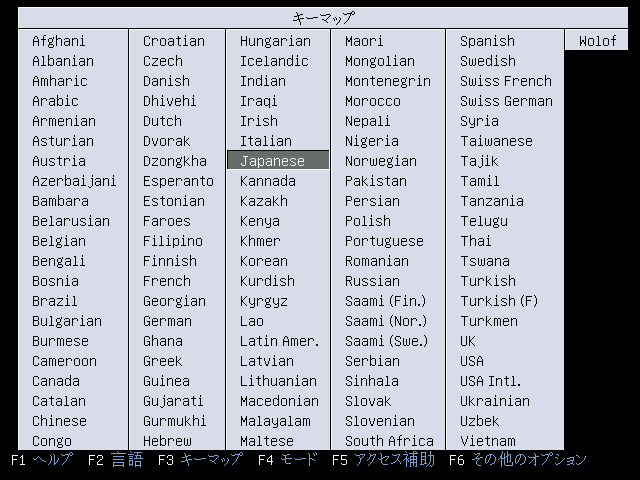The height and width of the screenshot is (480, 640).
Task: Select Finnish keymap
Action: tap(170, 261)
